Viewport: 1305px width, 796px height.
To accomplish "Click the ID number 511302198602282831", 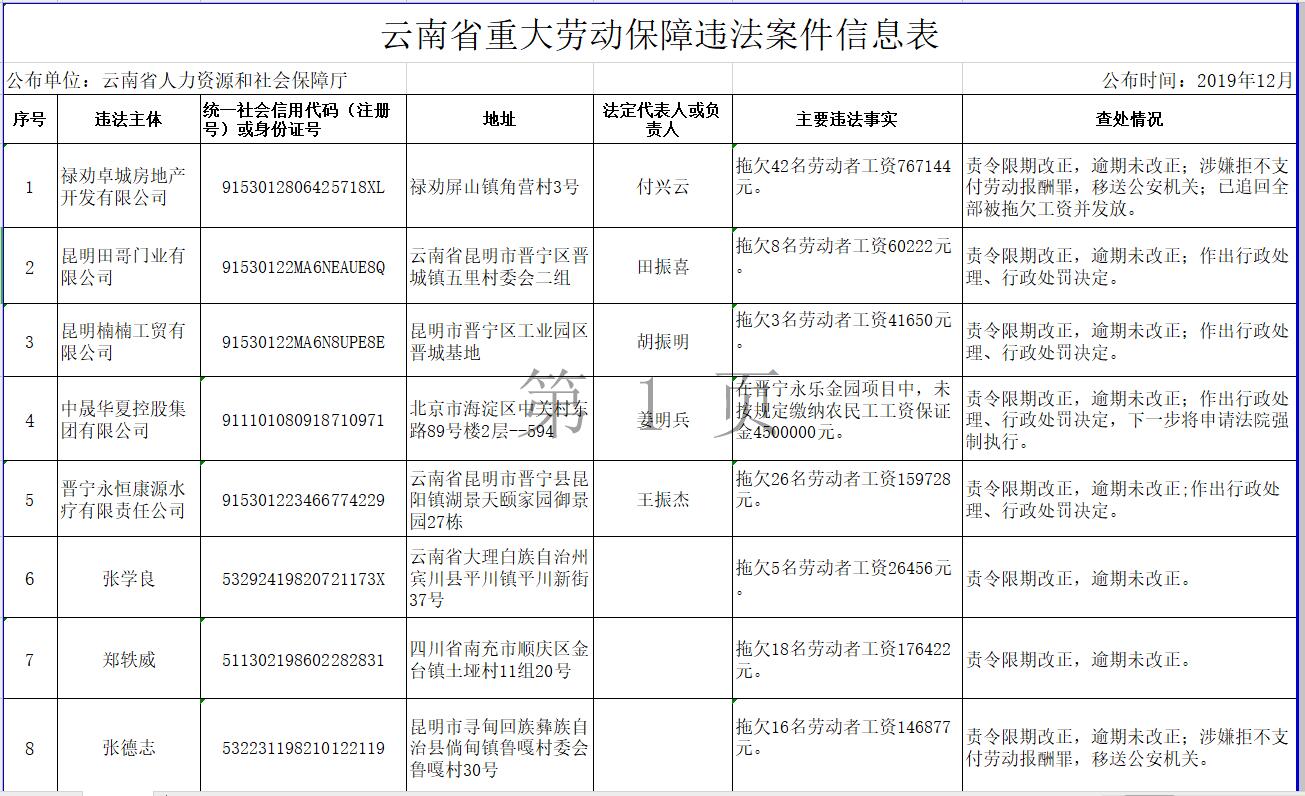I will coord(302,660).
